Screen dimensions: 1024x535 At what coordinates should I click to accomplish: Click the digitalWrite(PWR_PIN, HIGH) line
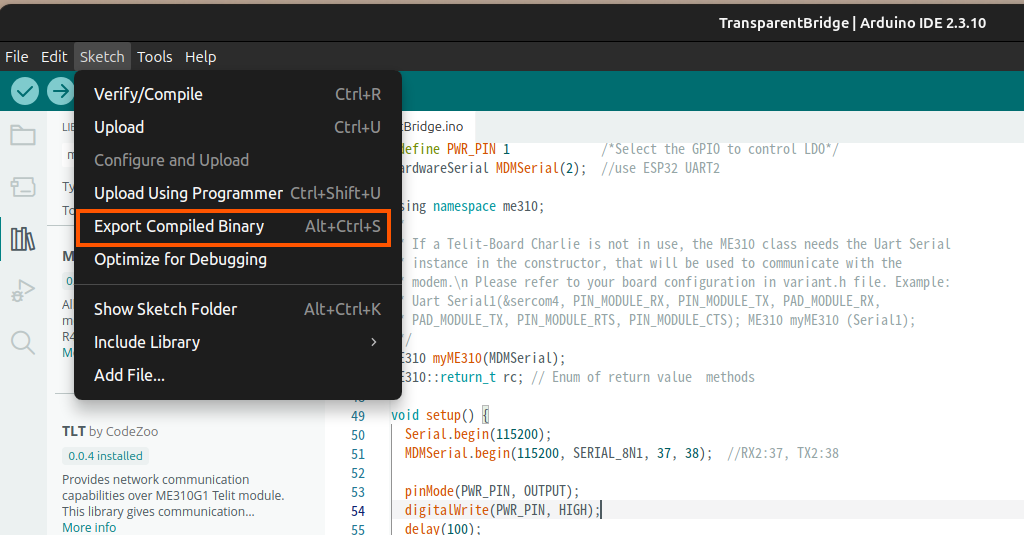(502, 510)
